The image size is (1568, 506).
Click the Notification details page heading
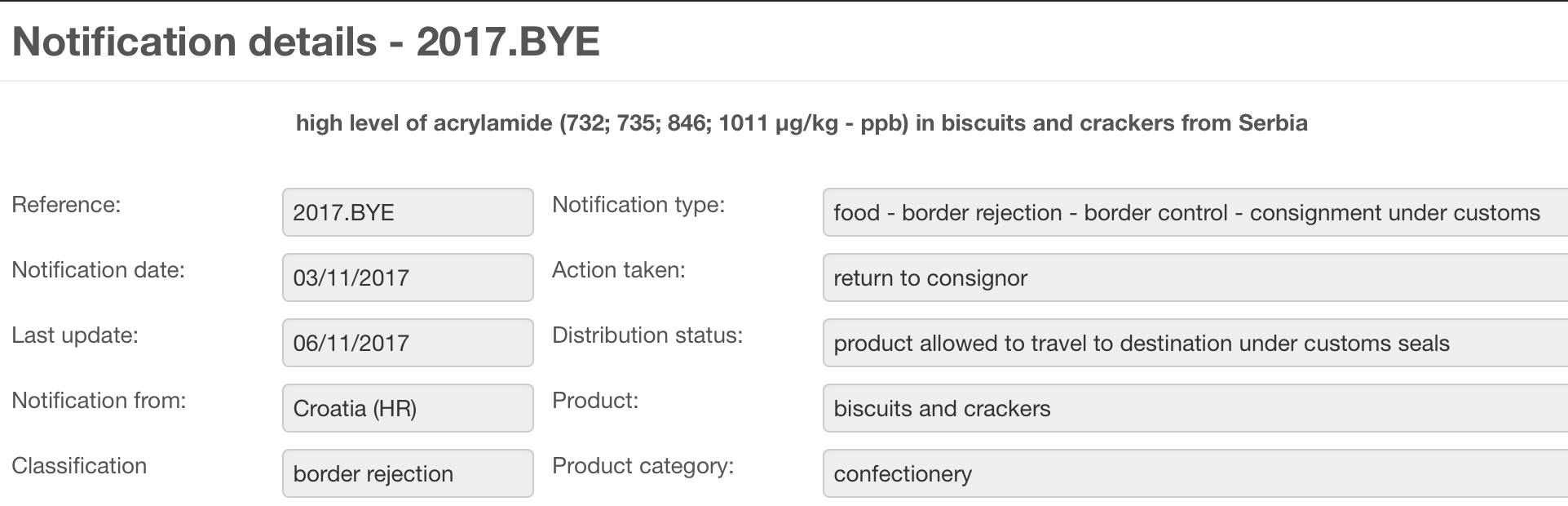click(306, 42)
